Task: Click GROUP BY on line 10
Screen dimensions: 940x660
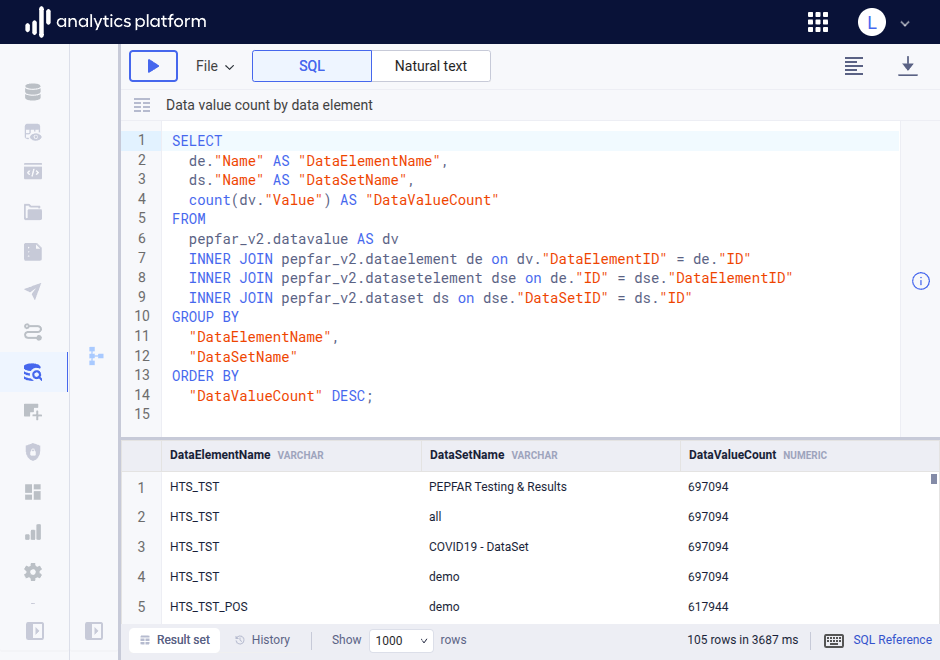Action: point(206,317)
